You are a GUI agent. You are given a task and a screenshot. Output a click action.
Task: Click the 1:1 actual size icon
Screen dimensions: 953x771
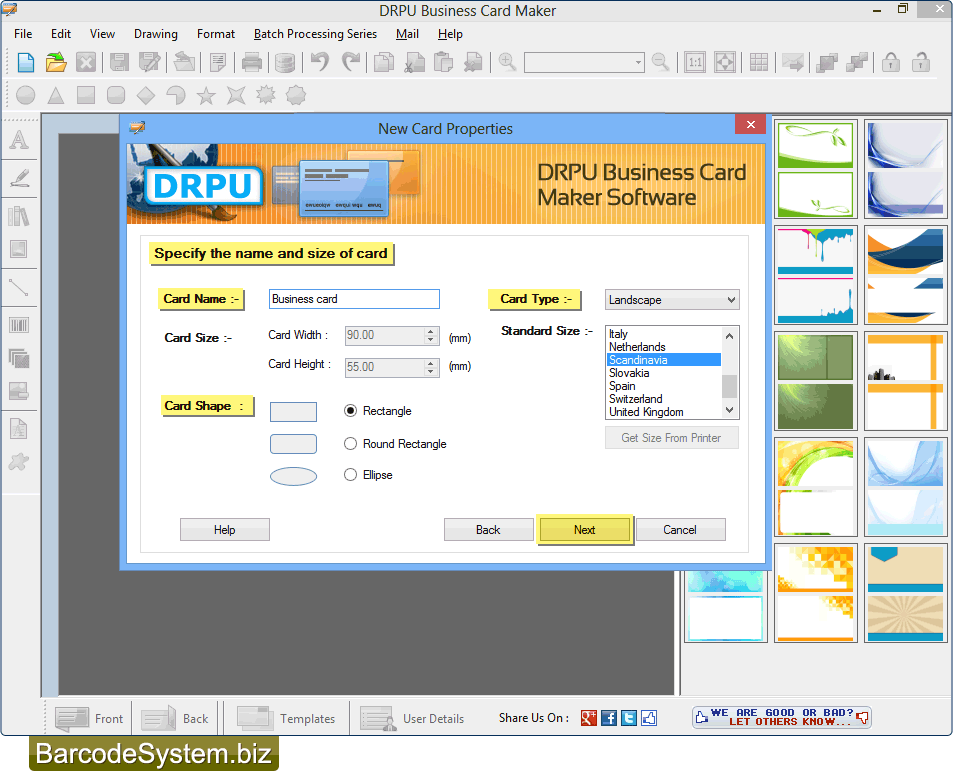695,62
